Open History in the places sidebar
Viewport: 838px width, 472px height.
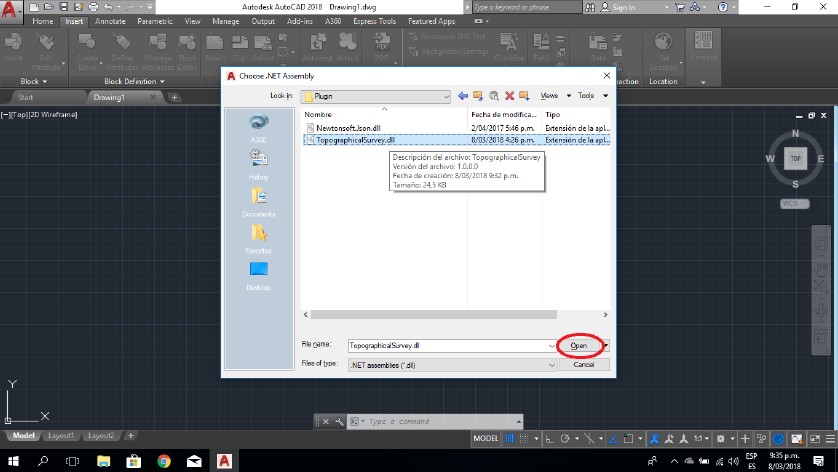tap(259, 165)
